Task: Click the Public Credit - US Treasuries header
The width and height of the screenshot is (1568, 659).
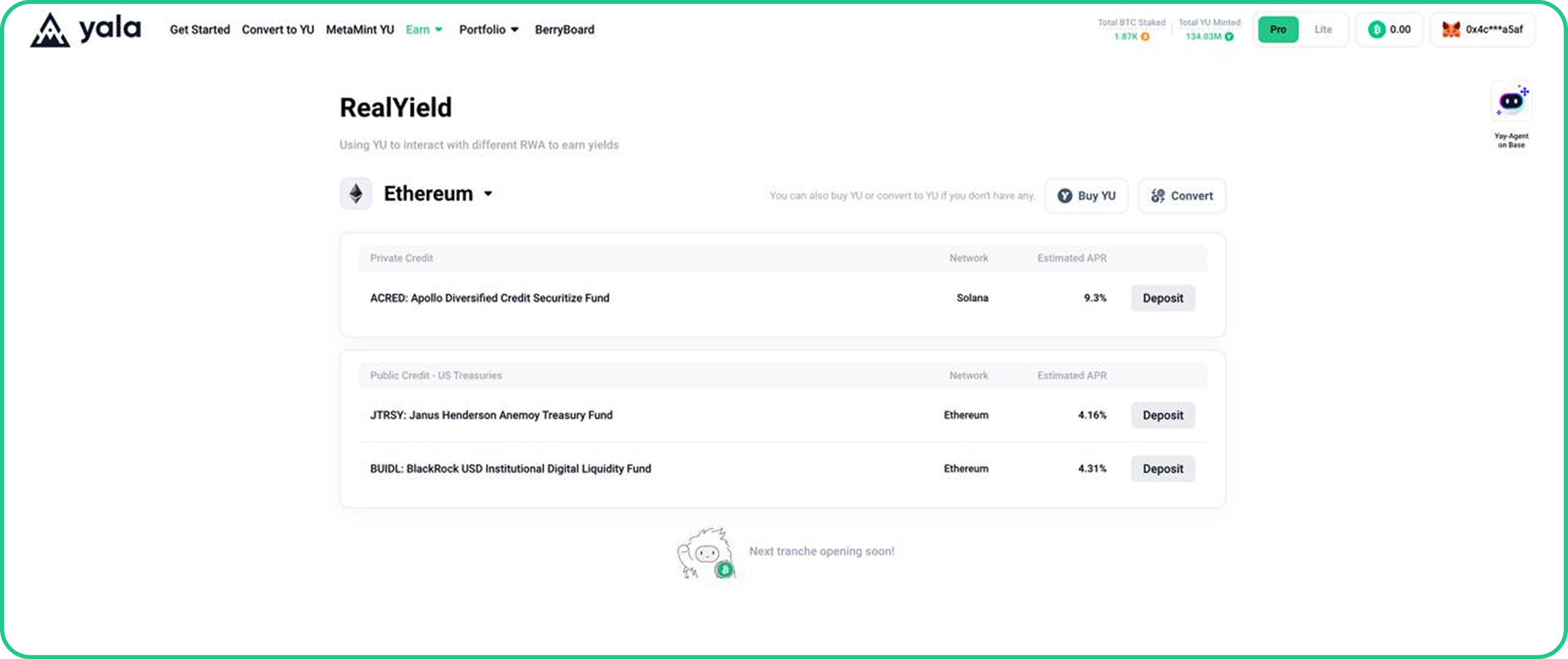Action: (x=436, y=376)
